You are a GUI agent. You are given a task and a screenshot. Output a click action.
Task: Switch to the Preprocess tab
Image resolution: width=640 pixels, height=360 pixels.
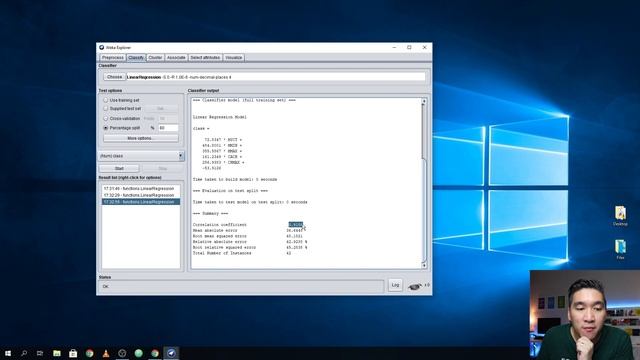[112, 58]
